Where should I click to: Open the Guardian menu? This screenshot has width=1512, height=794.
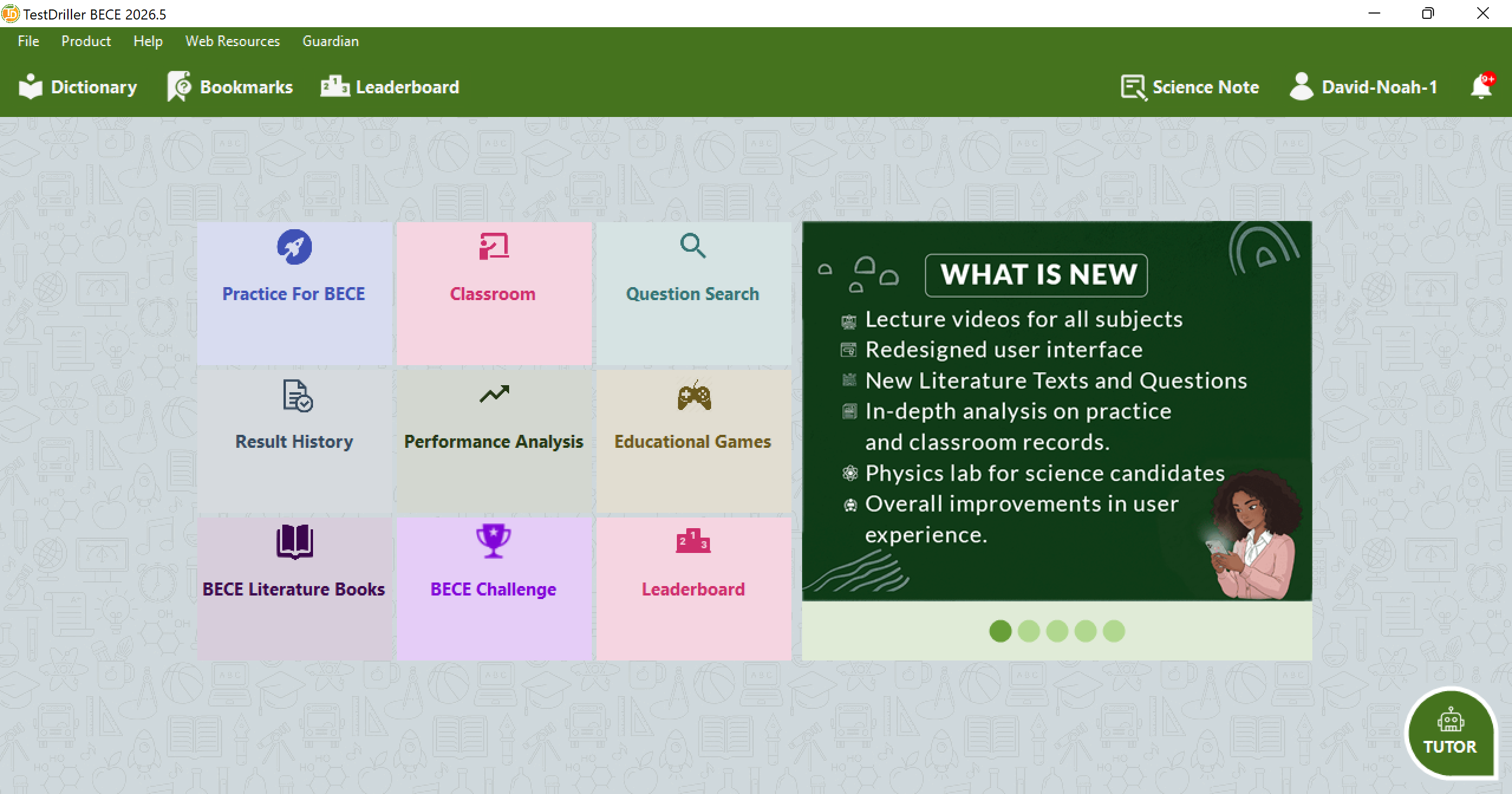coord(331,41)
